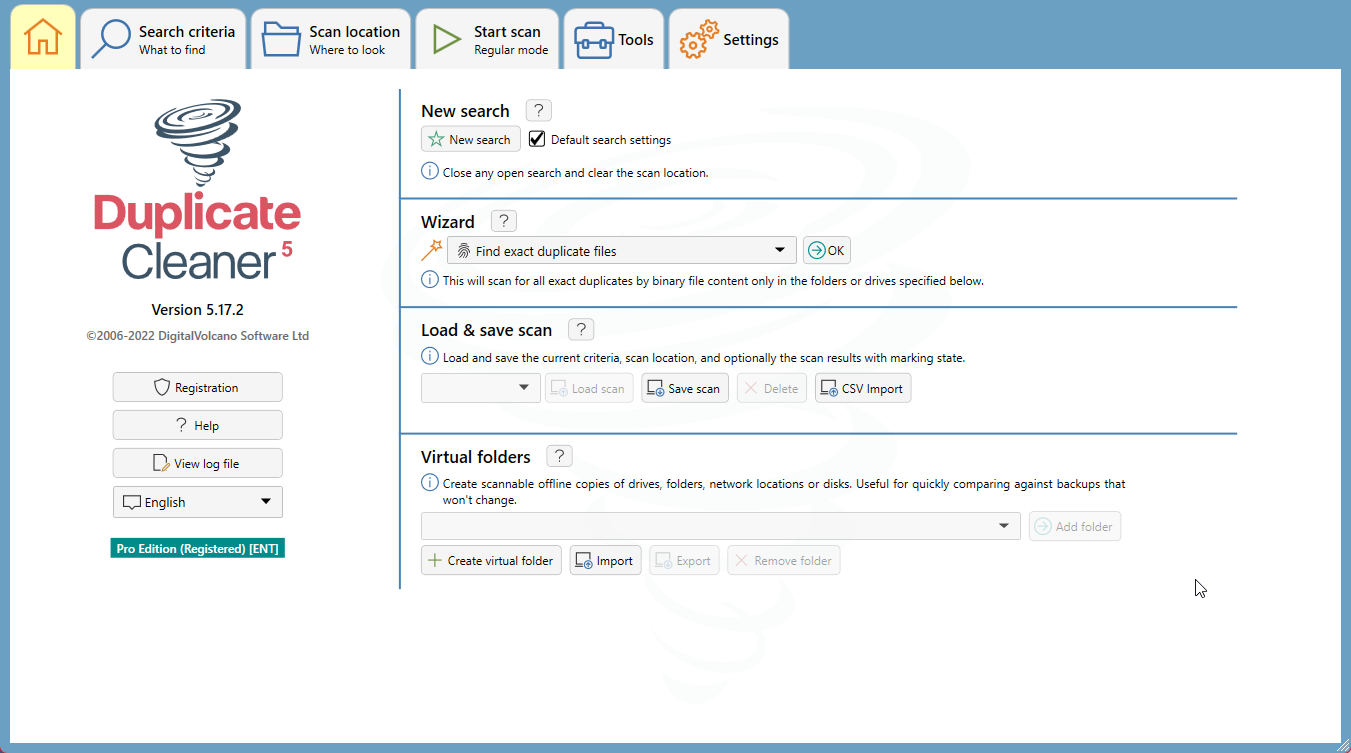Open the Tools tab
Viewport: 1351px width, 753px height.
pyautogui.click(x=614, y=40)
